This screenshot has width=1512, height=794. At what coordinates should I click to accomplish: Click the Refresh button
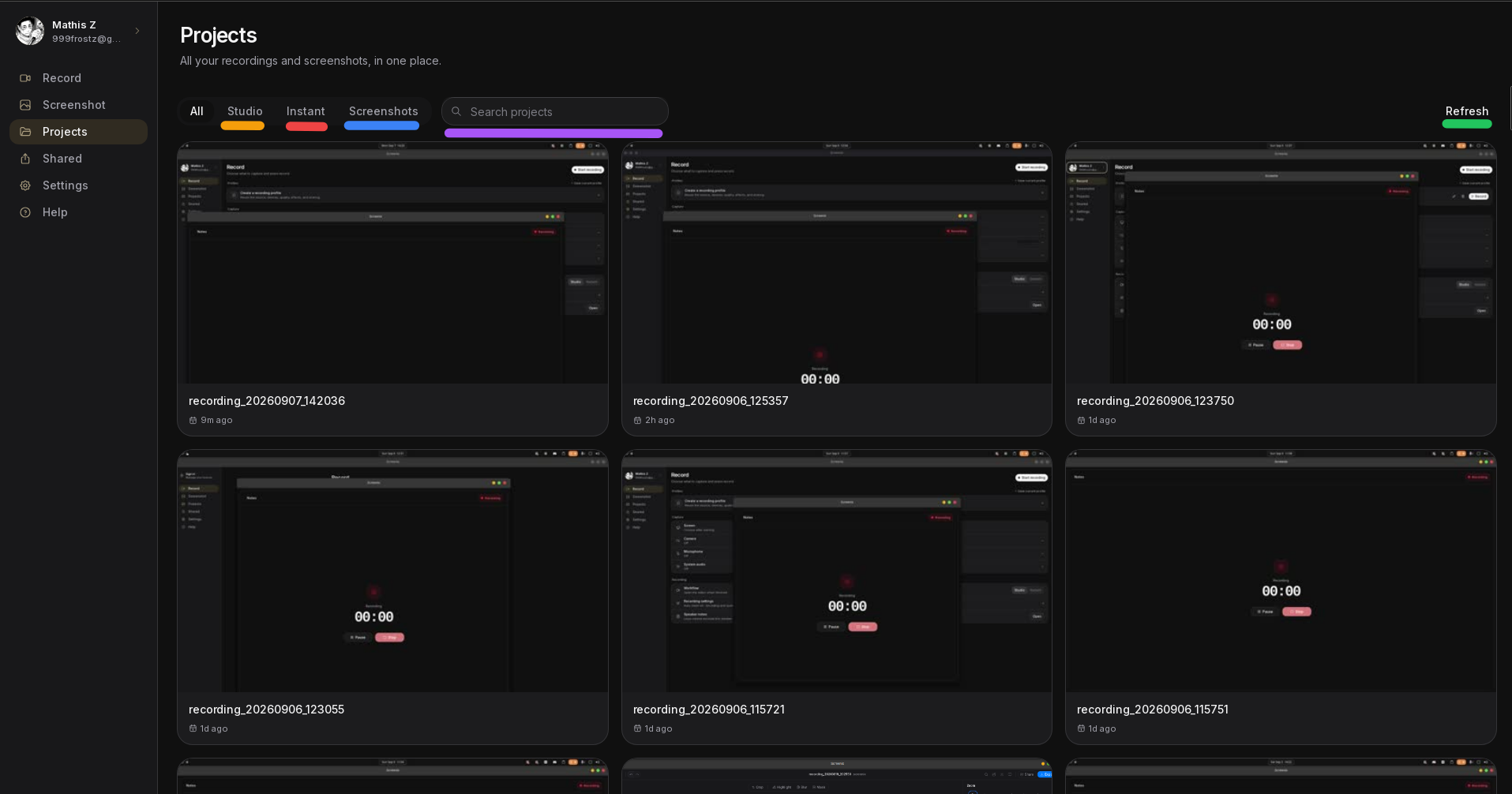[x=1467, y=111]
